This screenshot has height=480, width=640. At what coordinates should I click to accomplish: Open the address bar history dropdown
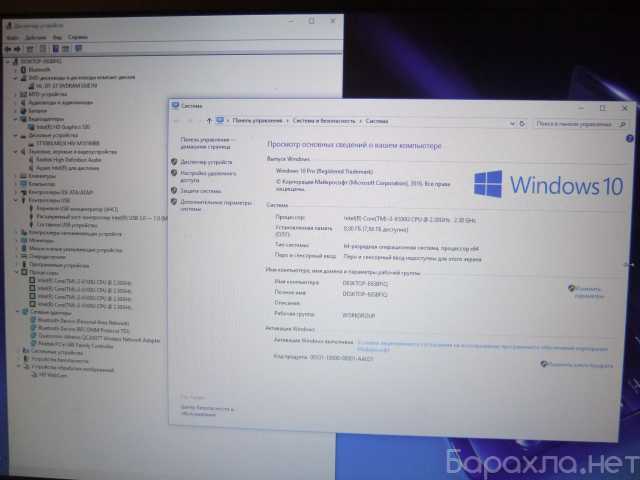tap(512, 124)
